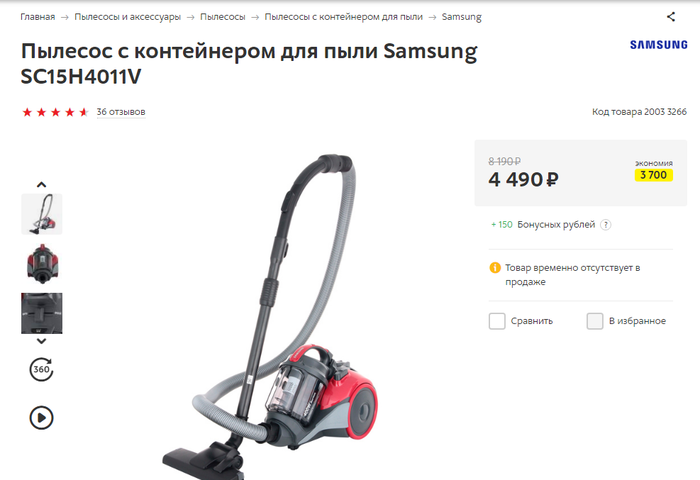This screenshot has height=480, width=700.
Task: Select the front-view vacuum thumbnail
Action: tap(42, 263)
